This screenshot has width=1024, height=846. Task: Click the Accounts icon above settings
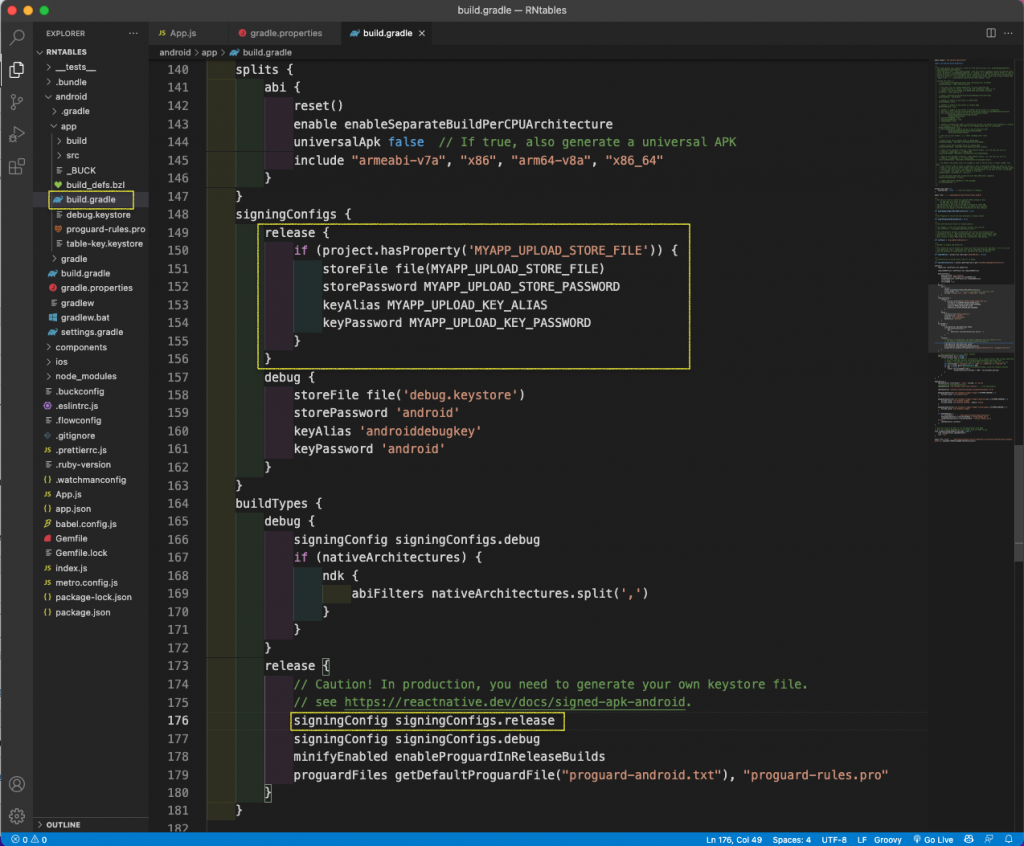click(16, 784)
